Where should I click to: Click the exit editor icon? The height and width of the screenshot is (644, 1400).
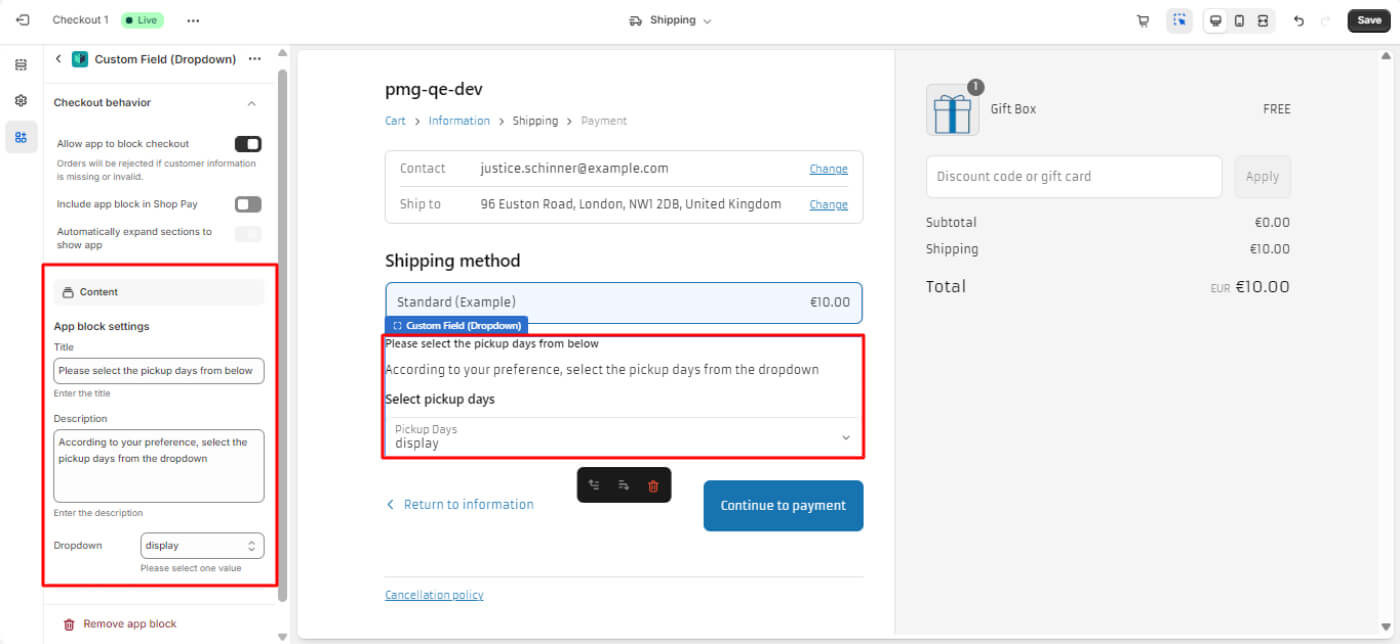[x=22, y=20]
